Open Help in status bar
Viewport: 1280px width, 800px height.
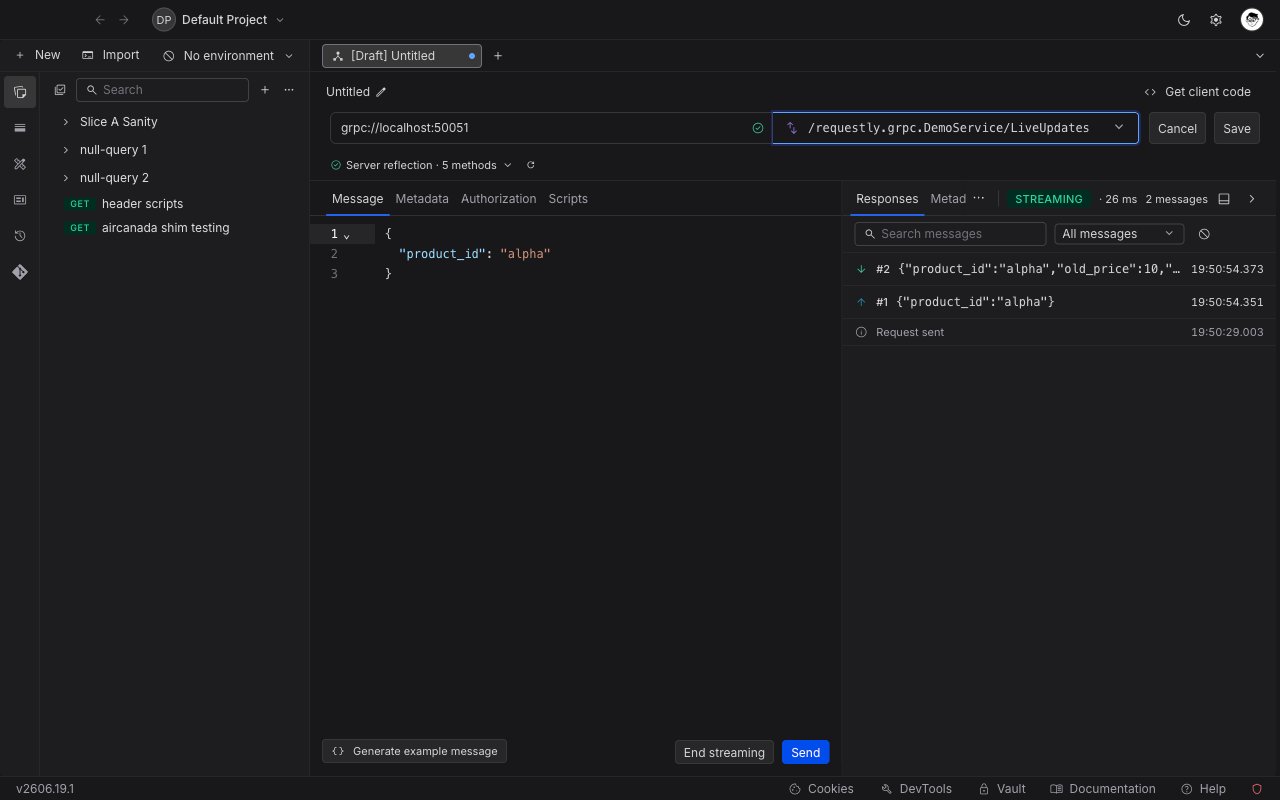(1203, 789)
